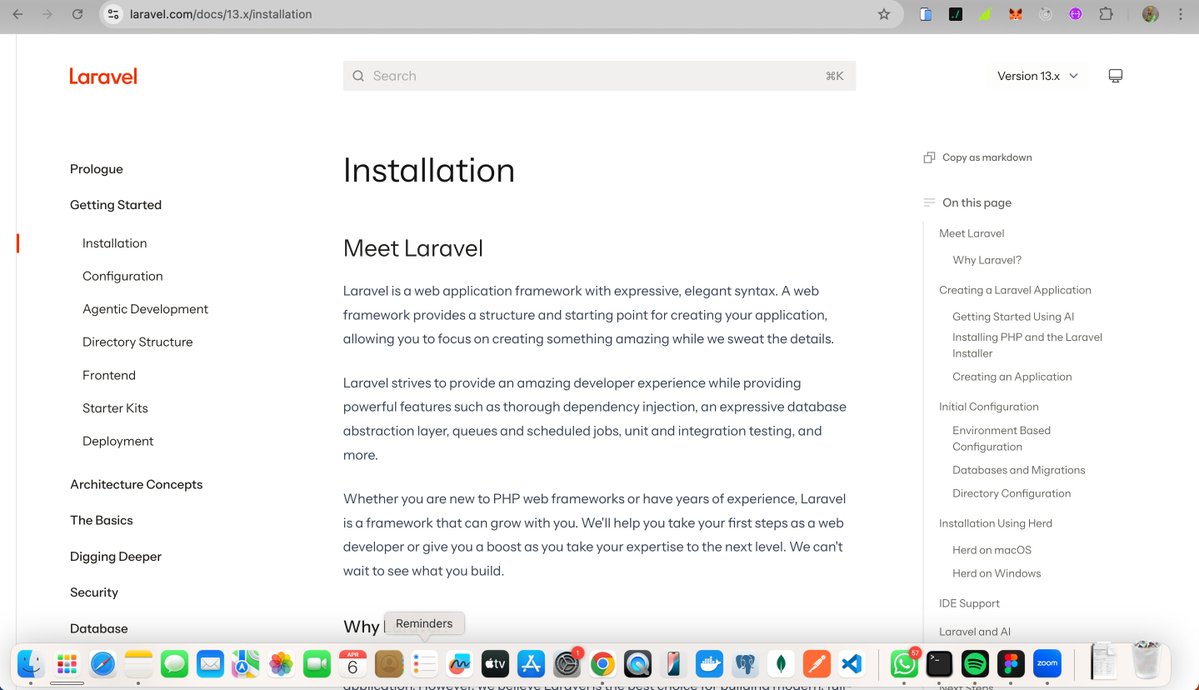Jump to Creating an Application
The width and height of the screenshot is (1199, 690).
tap(1012, 376)
